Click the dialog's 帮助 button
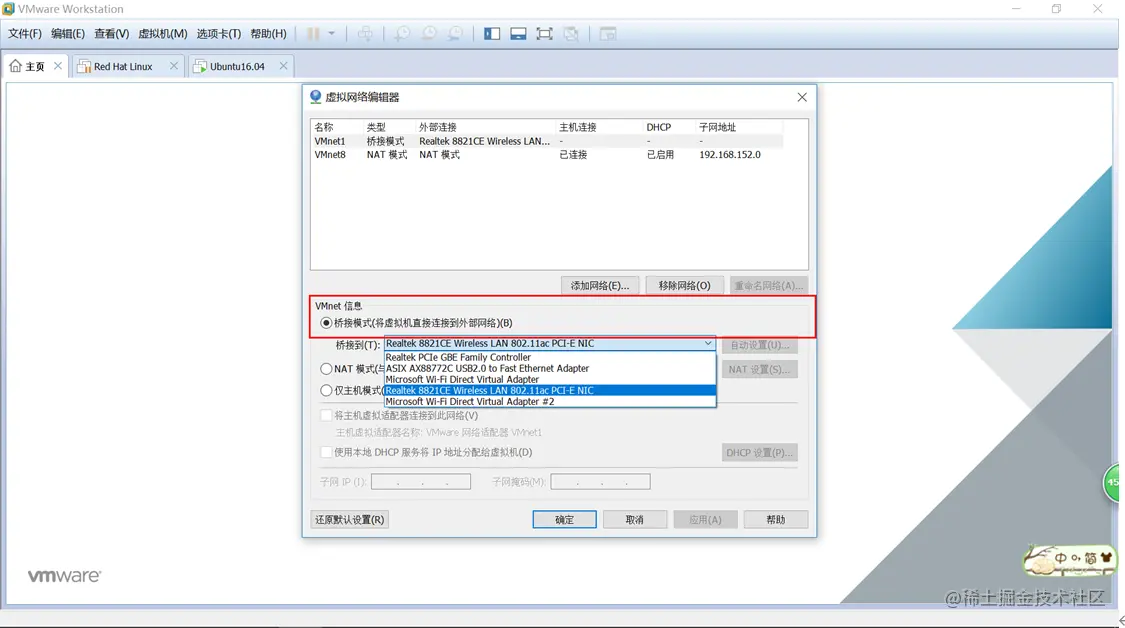Image resolution: width=1125 pixels, height=628 pixels. (x=776, y=520)
